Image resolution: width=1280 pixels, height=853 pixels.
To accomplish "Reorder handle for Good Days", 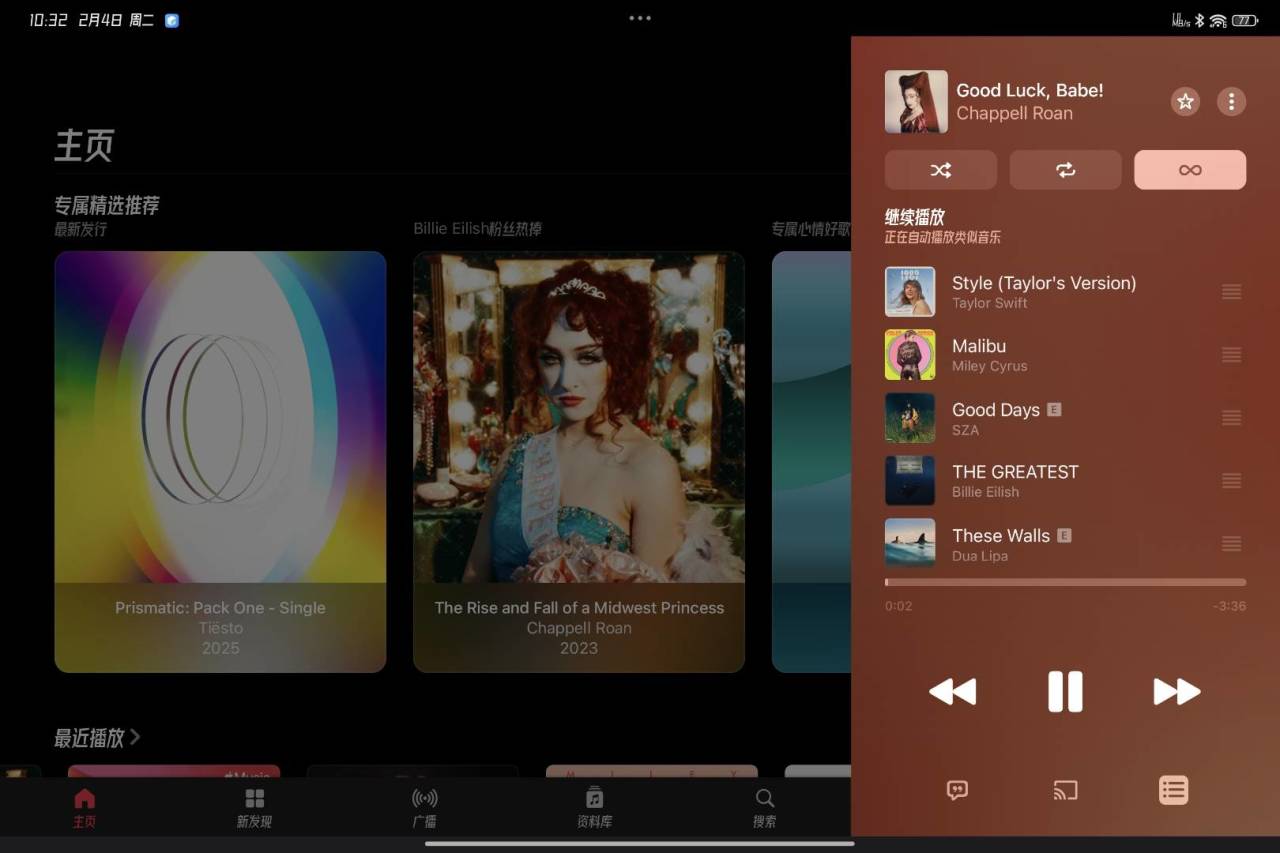I will [x=1232, y=418].
